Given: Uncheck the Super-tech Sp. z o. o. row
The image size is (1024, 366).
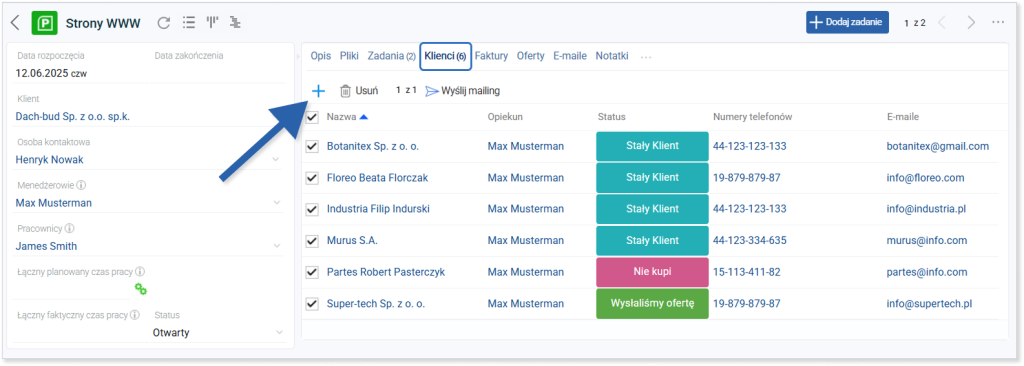Looking at the screenshot, I should [312, 304].
